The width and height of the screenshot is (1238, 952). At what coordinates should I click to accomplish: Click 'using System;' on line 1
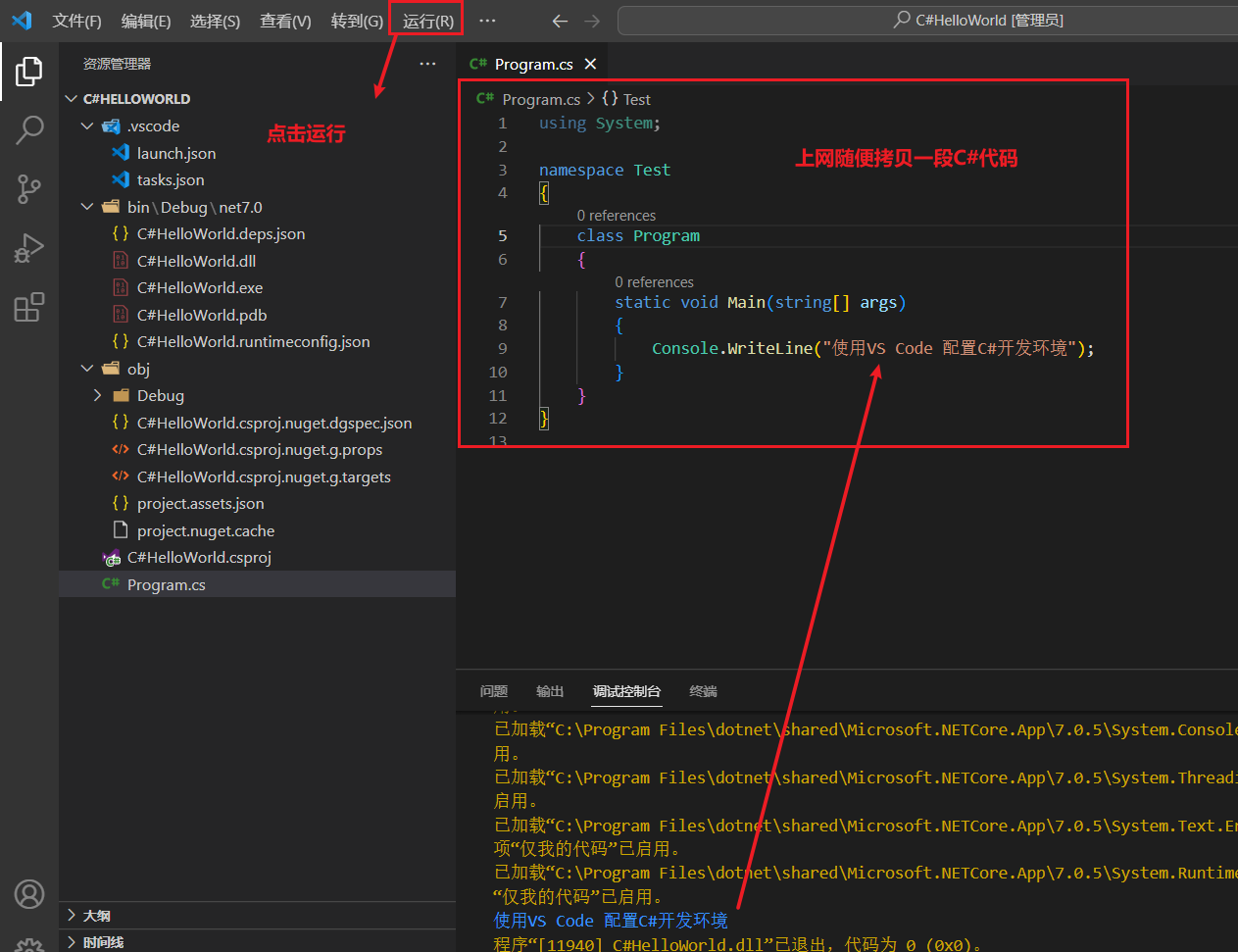point(600,124)
